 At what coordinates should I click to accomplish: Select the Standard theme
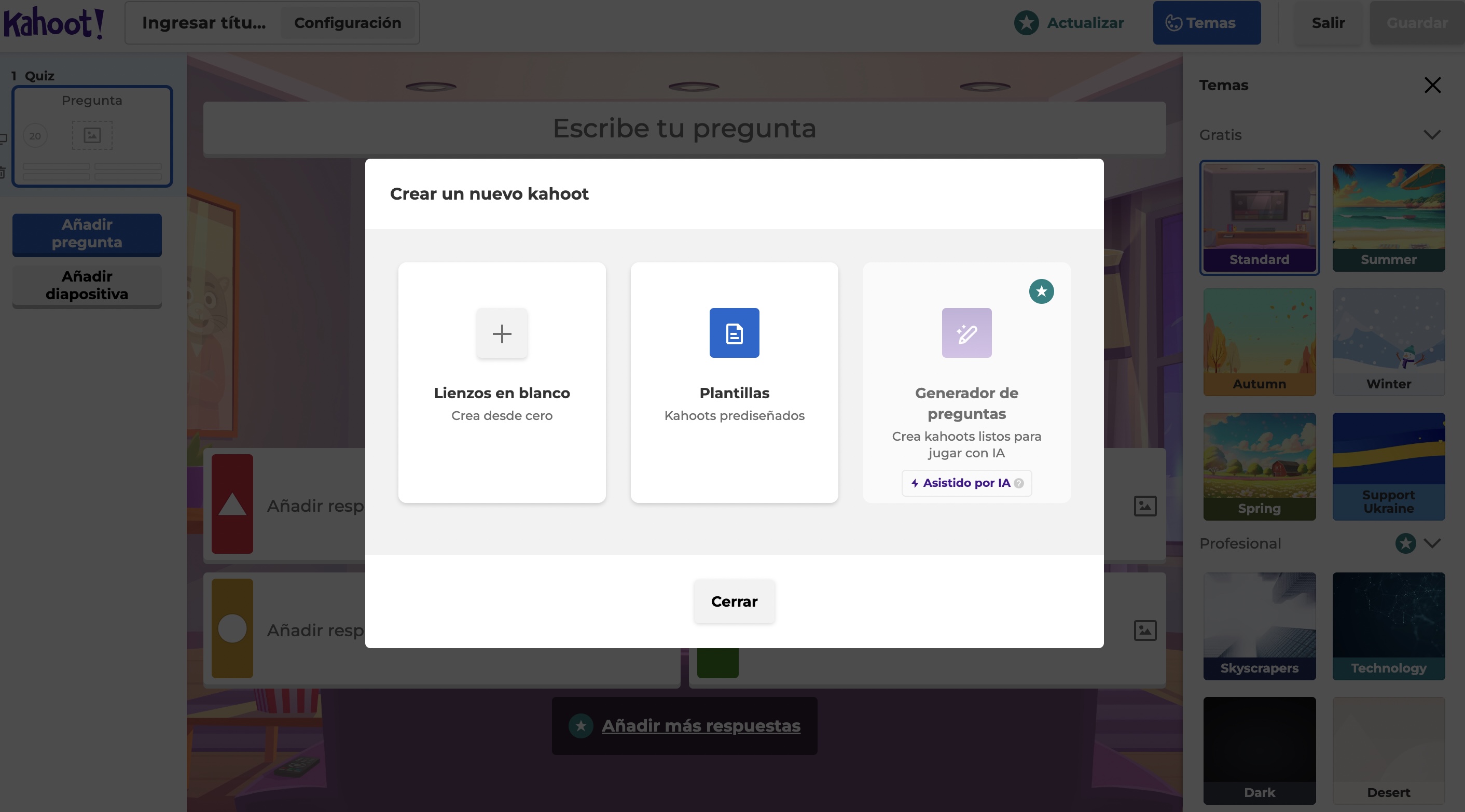pos(1259,218)
